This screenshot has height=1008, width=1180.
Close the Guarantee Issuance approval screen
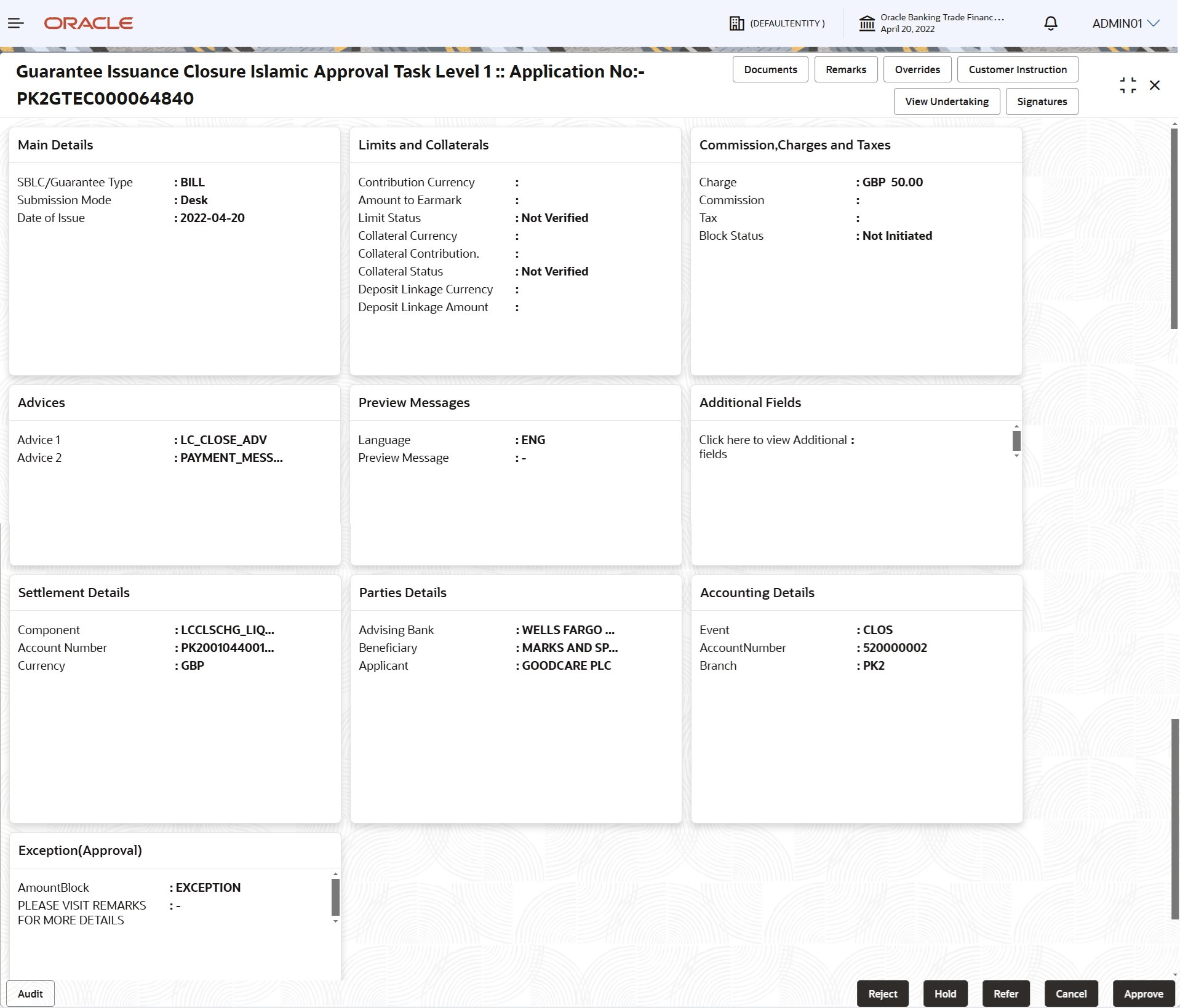[1155, 85]
